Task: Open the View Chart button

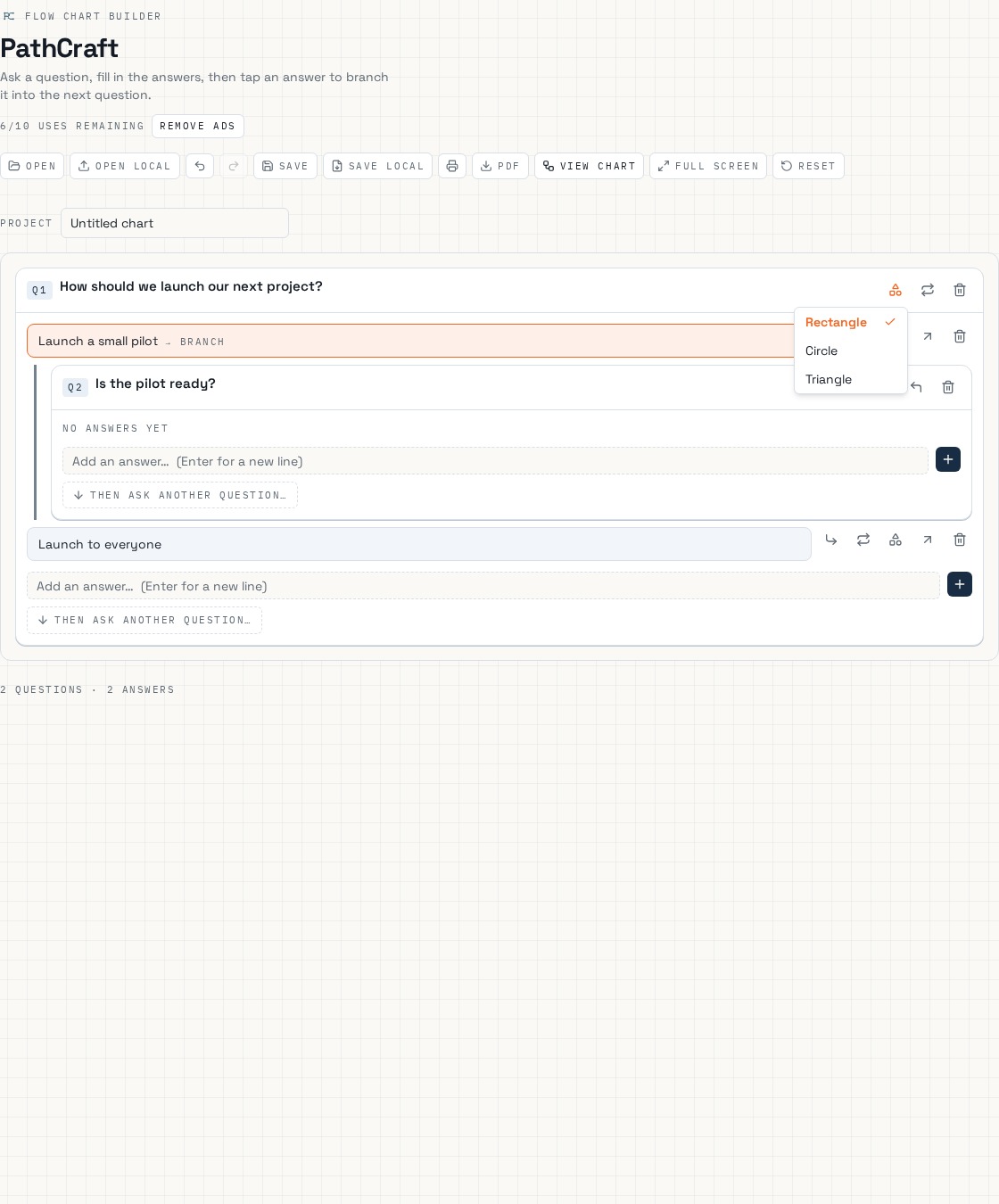Action: click(589, 166)
